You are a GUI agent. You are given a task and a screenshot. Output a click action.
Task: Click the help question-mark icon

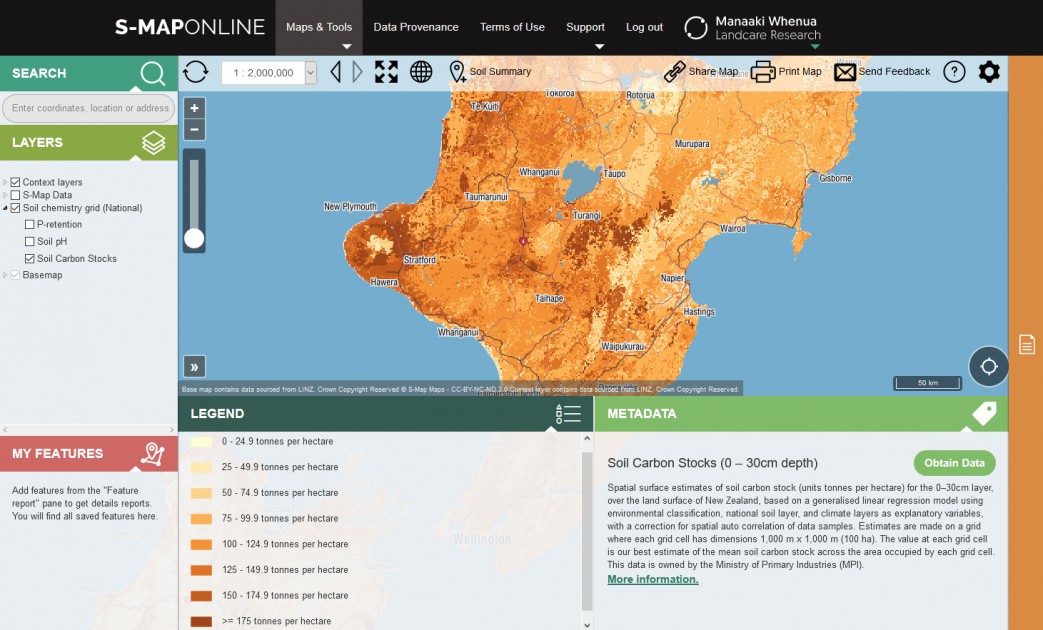954,71
